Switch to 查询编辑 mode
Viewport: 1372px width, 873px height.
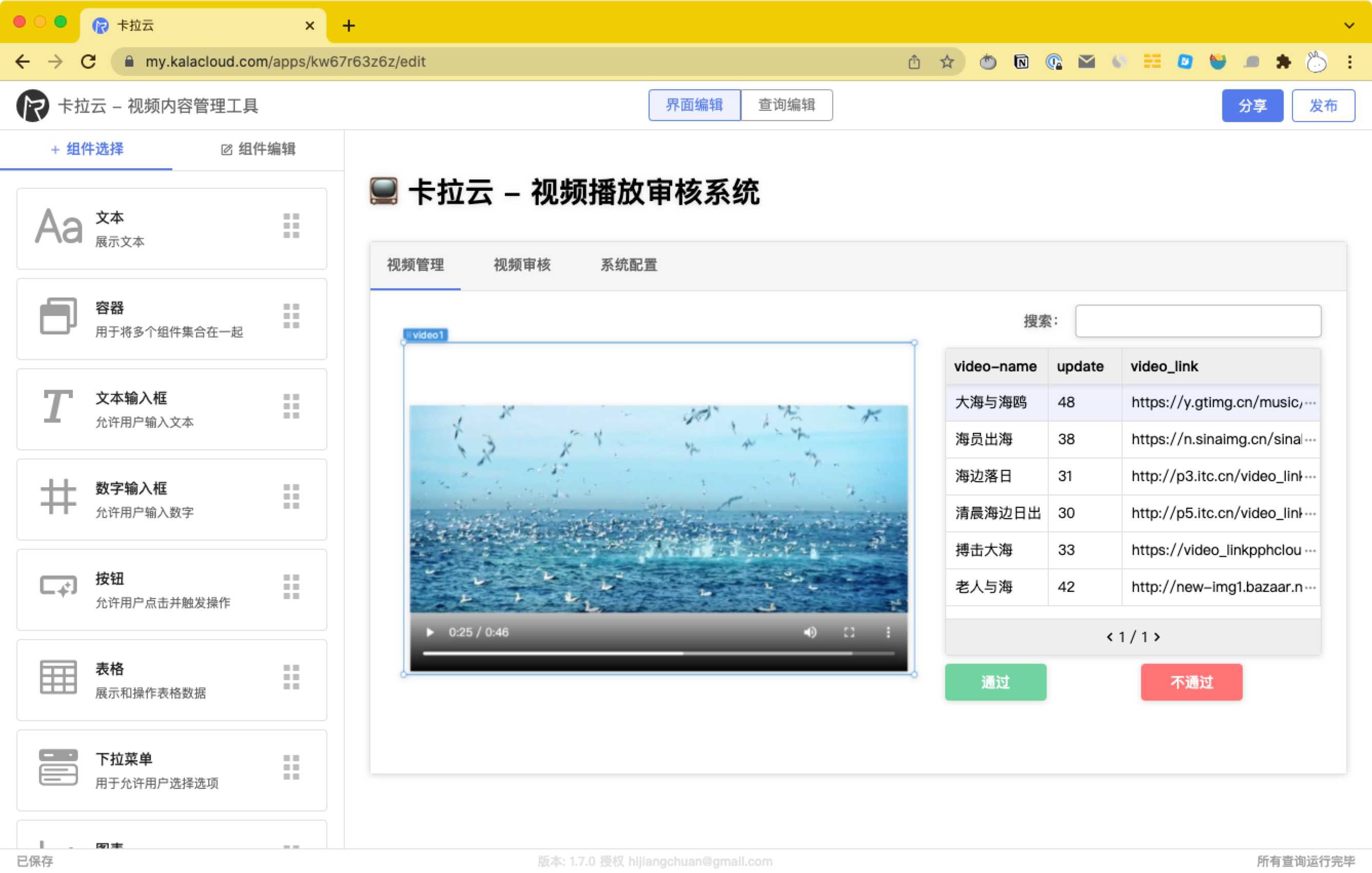786,105
